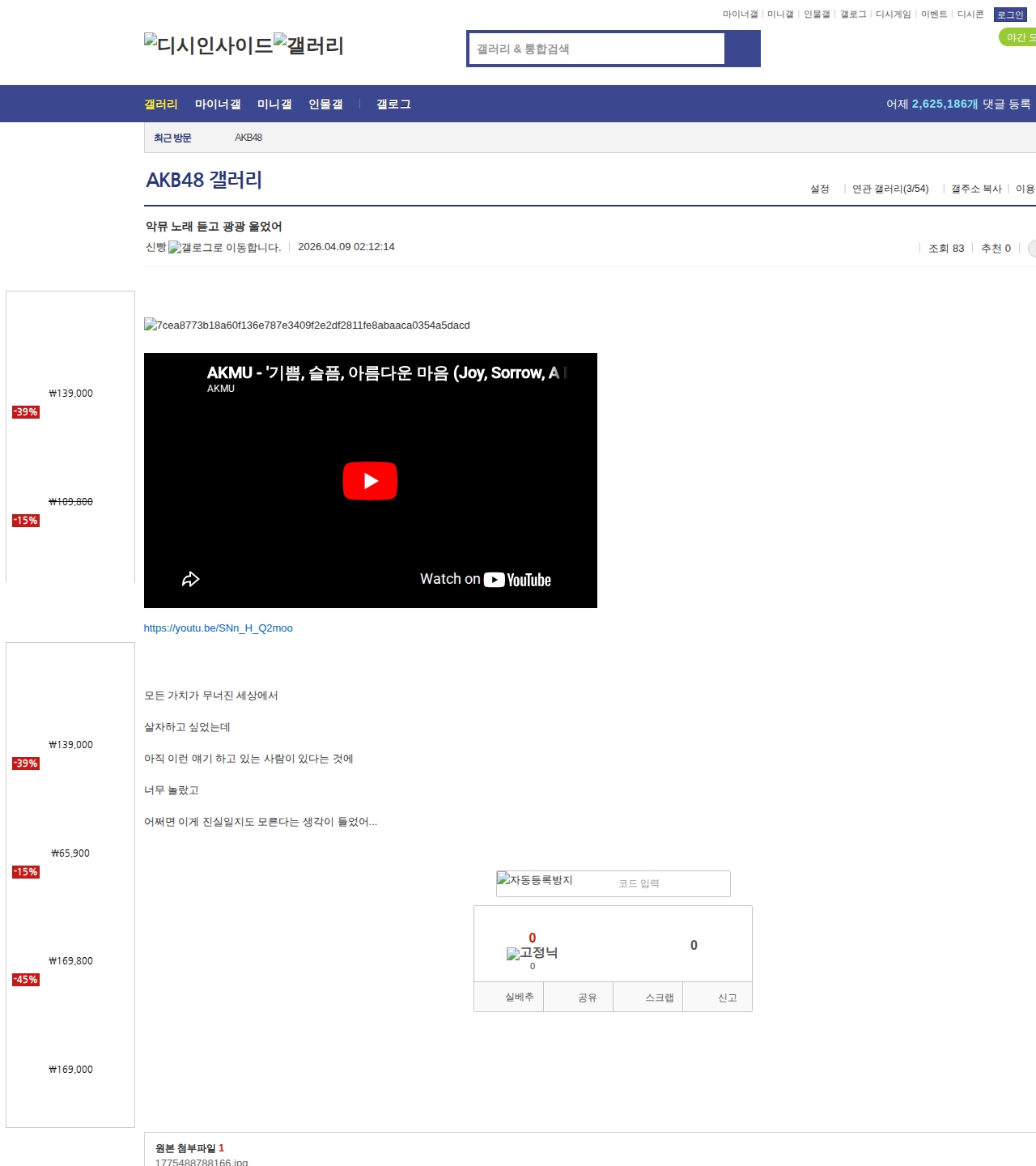Switch to 마이너갤 navigation tab
1036x1166 pixels.
[218, 104]
